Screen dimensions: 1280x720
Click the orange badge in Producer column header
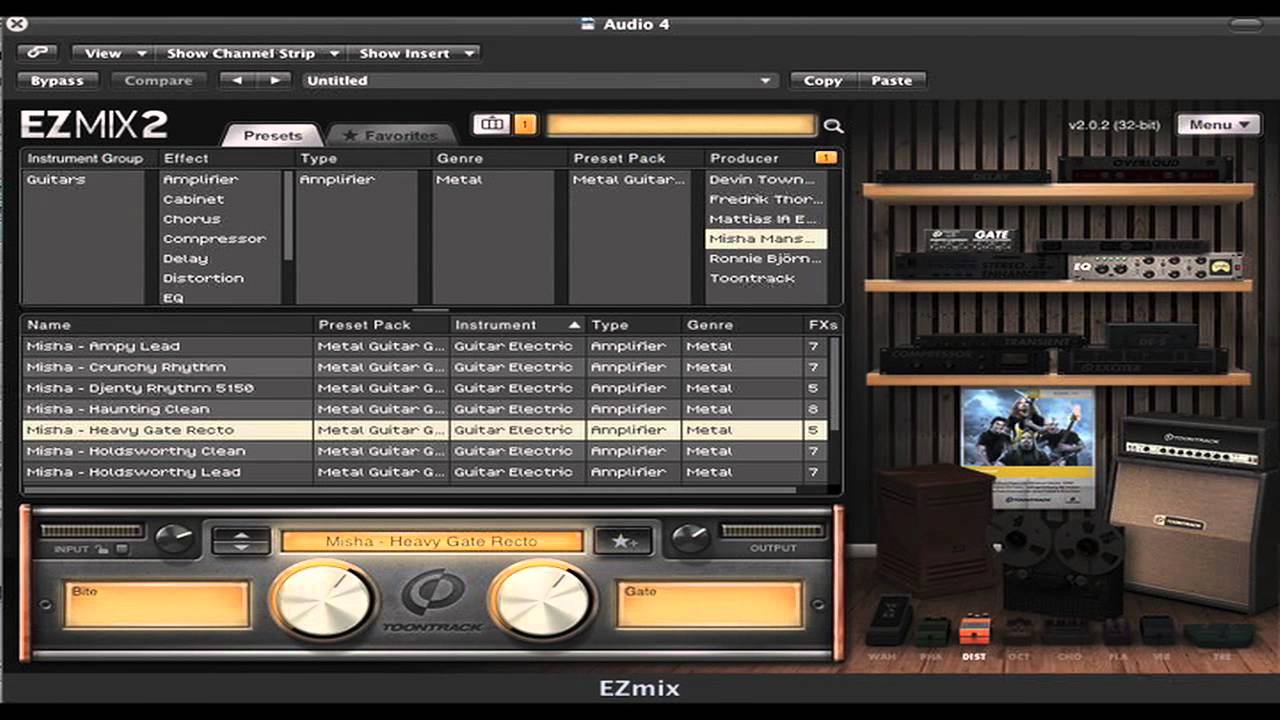(825, 158)
